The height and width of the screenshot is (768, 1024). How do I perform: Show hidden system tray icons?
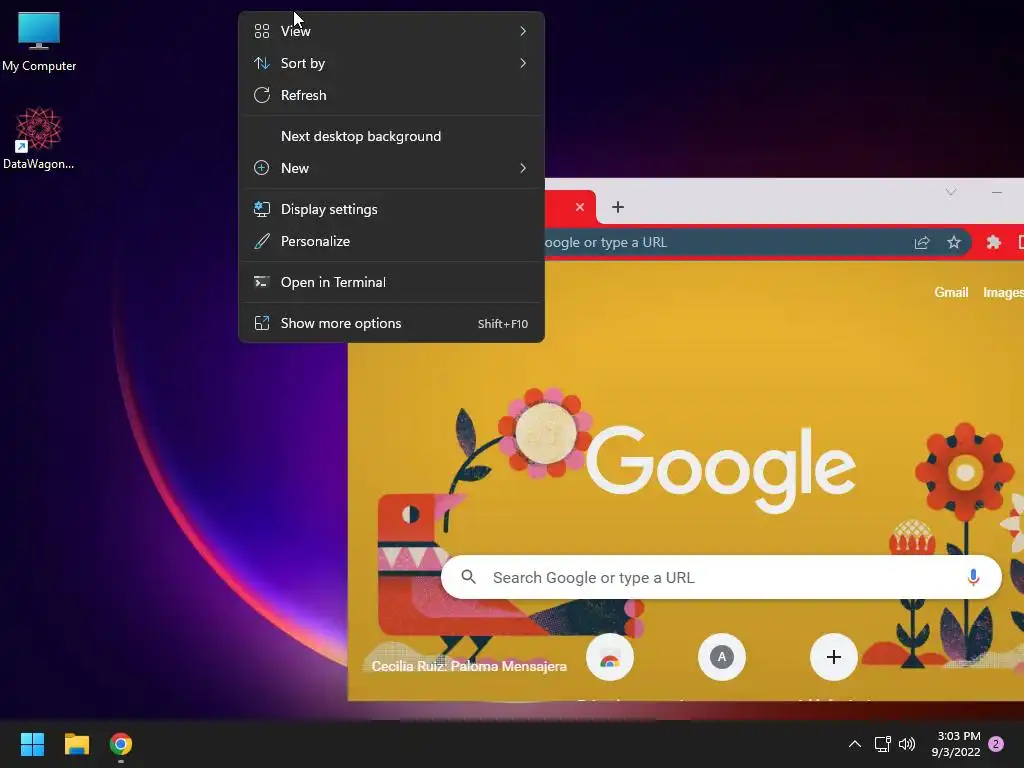854,744
